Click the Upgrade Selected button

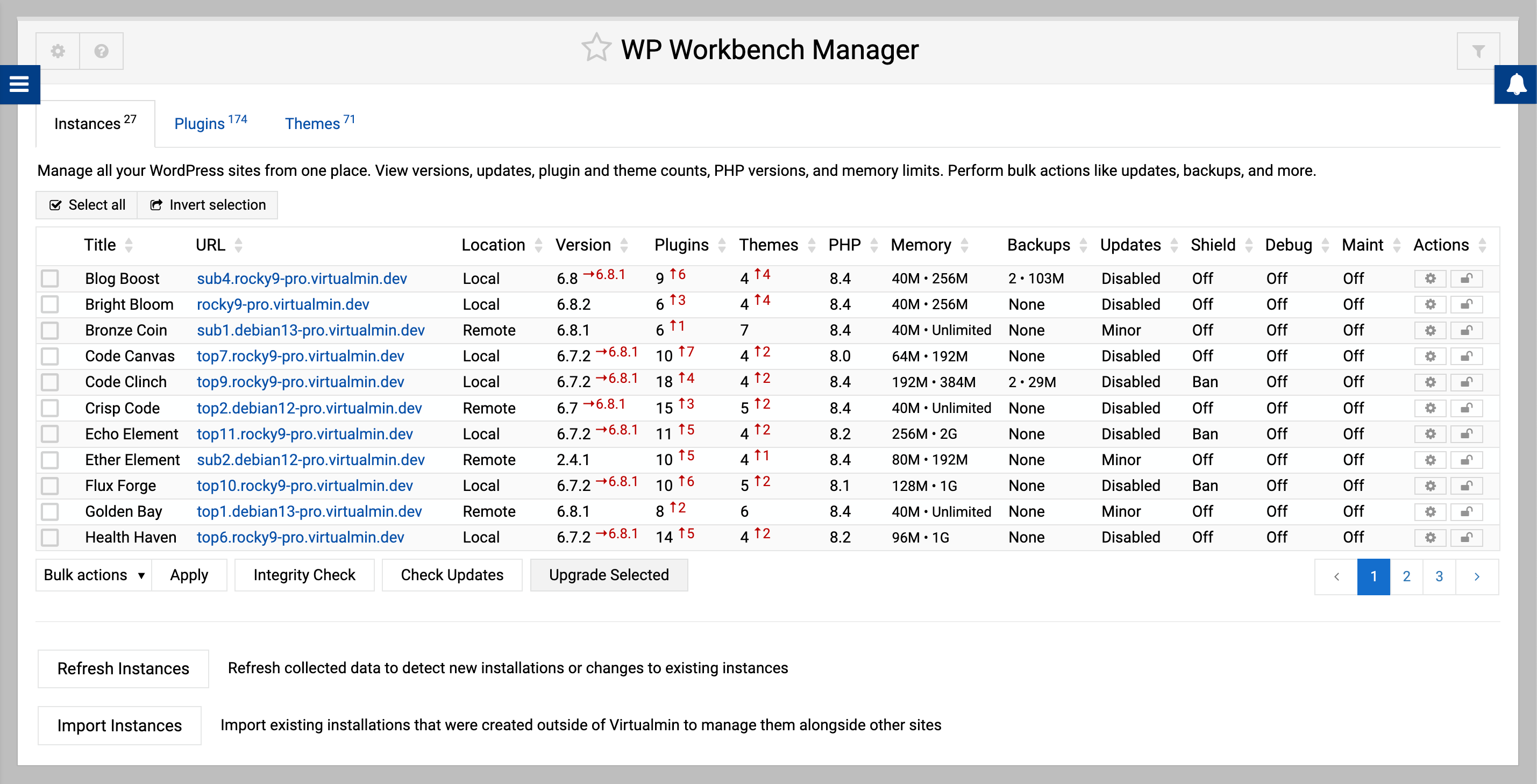pos(609,575)
